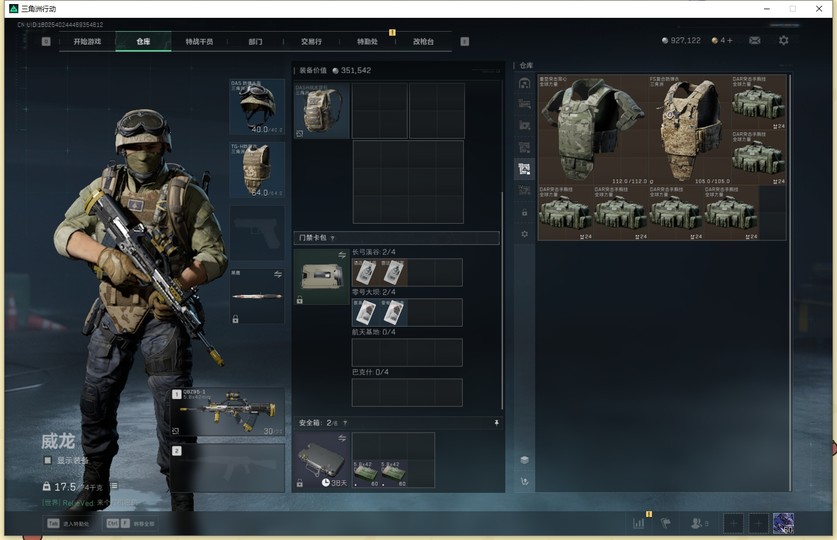The width and height of the screenshot is (837, 540).
Task: Select second warehouse sidebar category icon
Action: (x=524, y=104)
